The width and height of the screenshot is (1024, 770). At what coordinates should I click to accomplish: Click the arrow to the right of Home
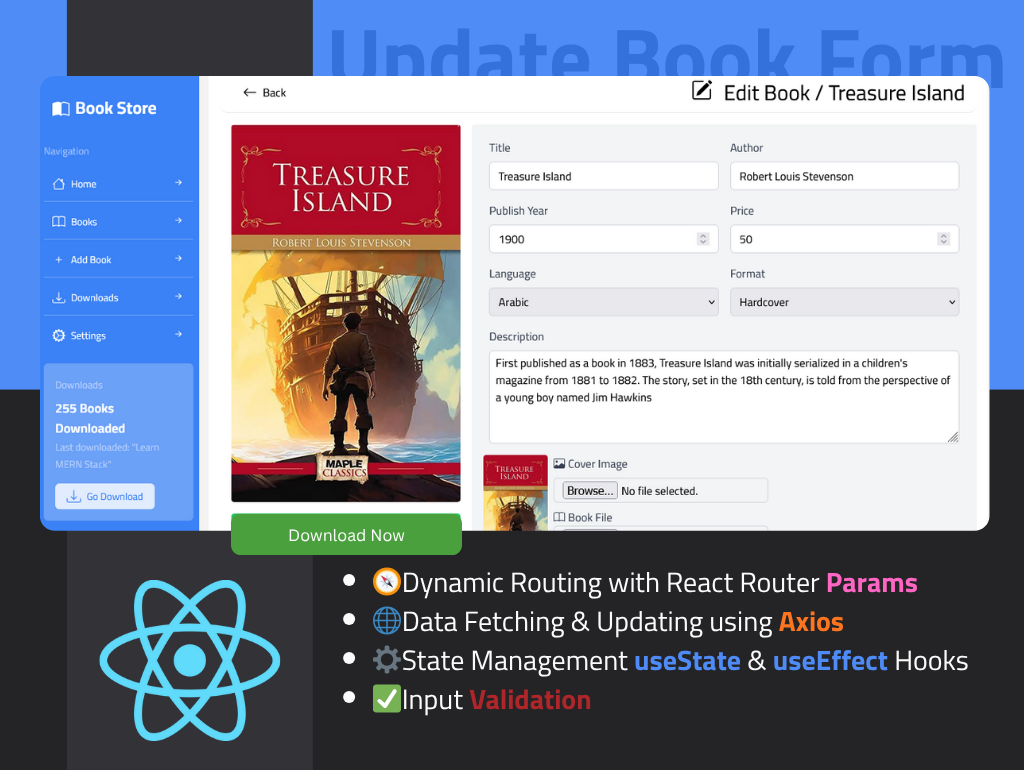point(179,183)
